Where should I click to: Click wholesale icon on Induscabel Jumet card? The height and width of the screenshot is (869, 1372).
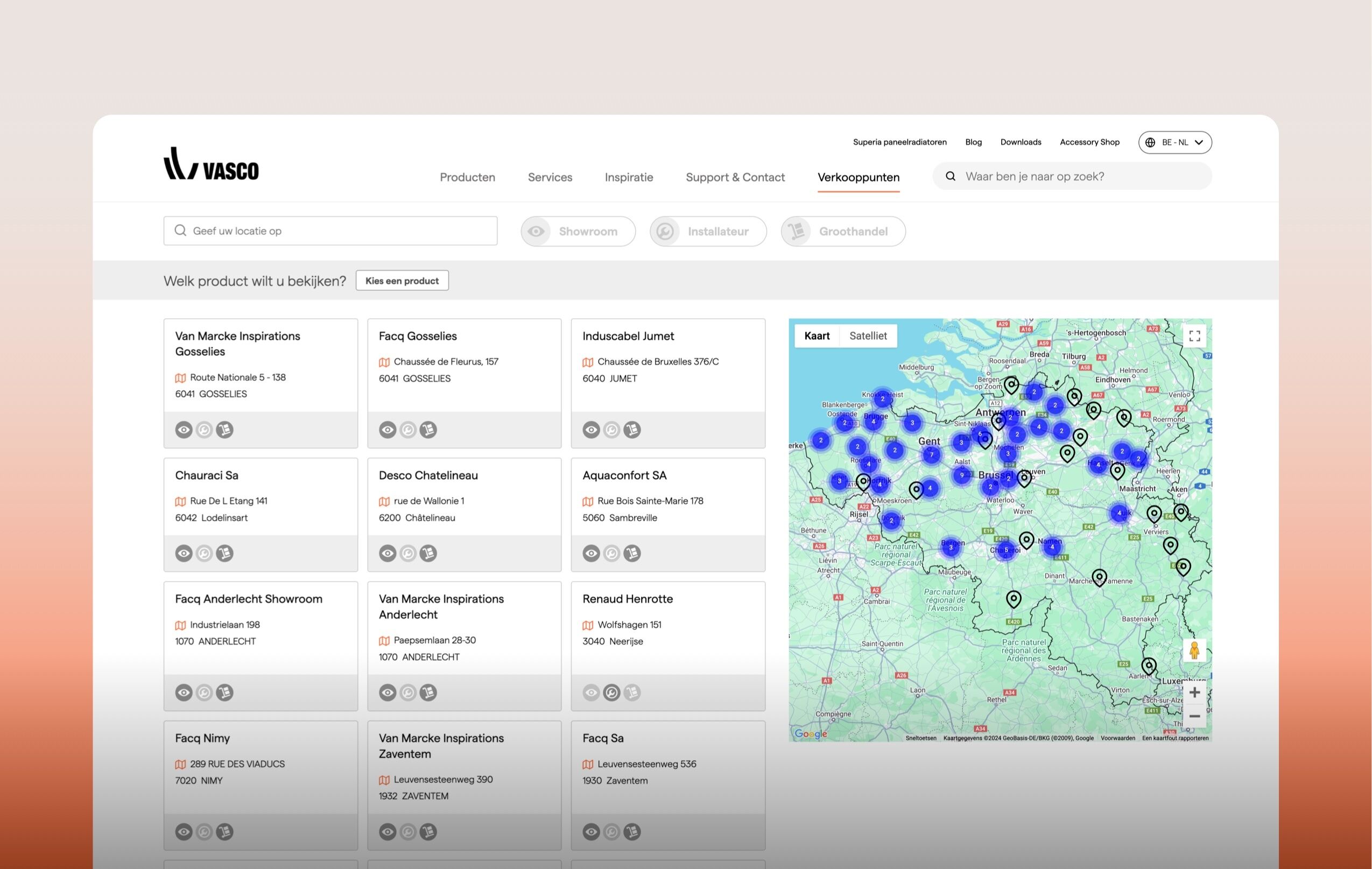(632, 430)
